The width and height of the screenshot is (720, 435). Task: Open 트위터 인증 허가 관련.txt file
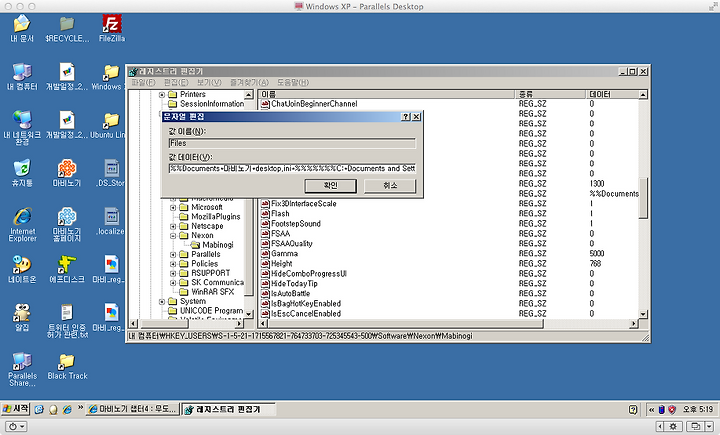pyautogui.click(x=67, y=321)
